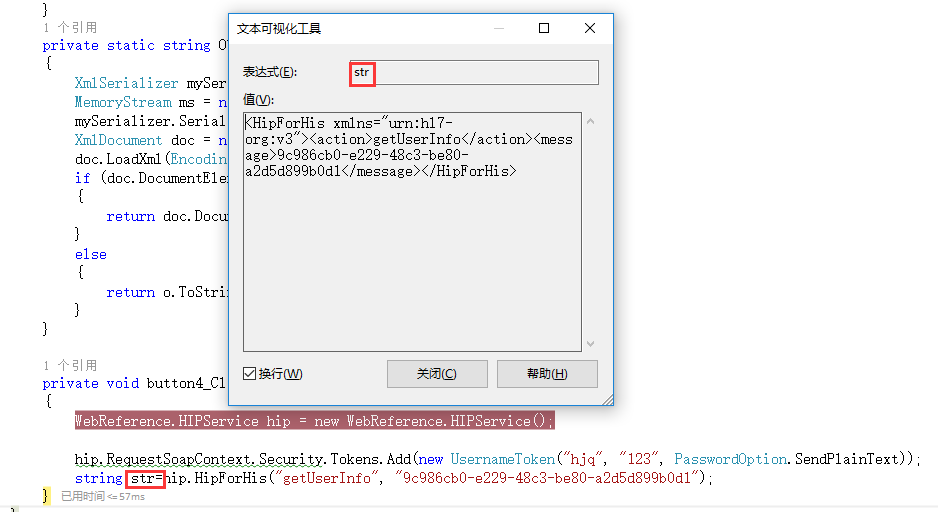938x512 pixels.
Task: Click the scroll up arrow in value box
Action: pyautogui.click(x=590, y=121)
